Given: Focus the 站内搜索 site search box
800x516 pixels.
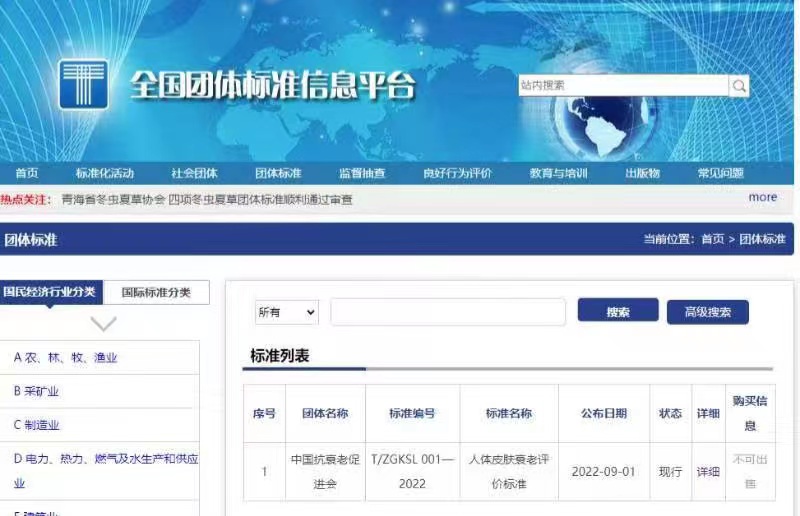Looking at the screenshot, I should point(623,86).
